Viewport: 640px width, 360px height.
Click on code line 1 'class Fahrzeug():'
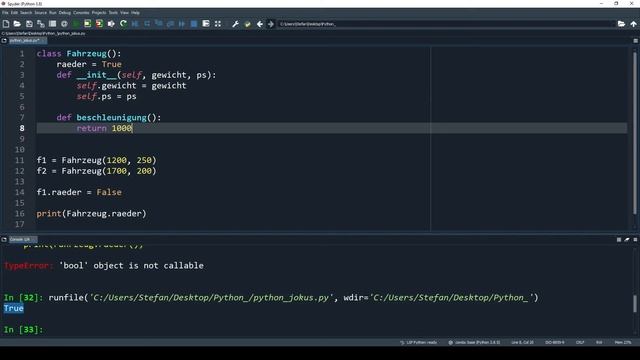(79, 54)
